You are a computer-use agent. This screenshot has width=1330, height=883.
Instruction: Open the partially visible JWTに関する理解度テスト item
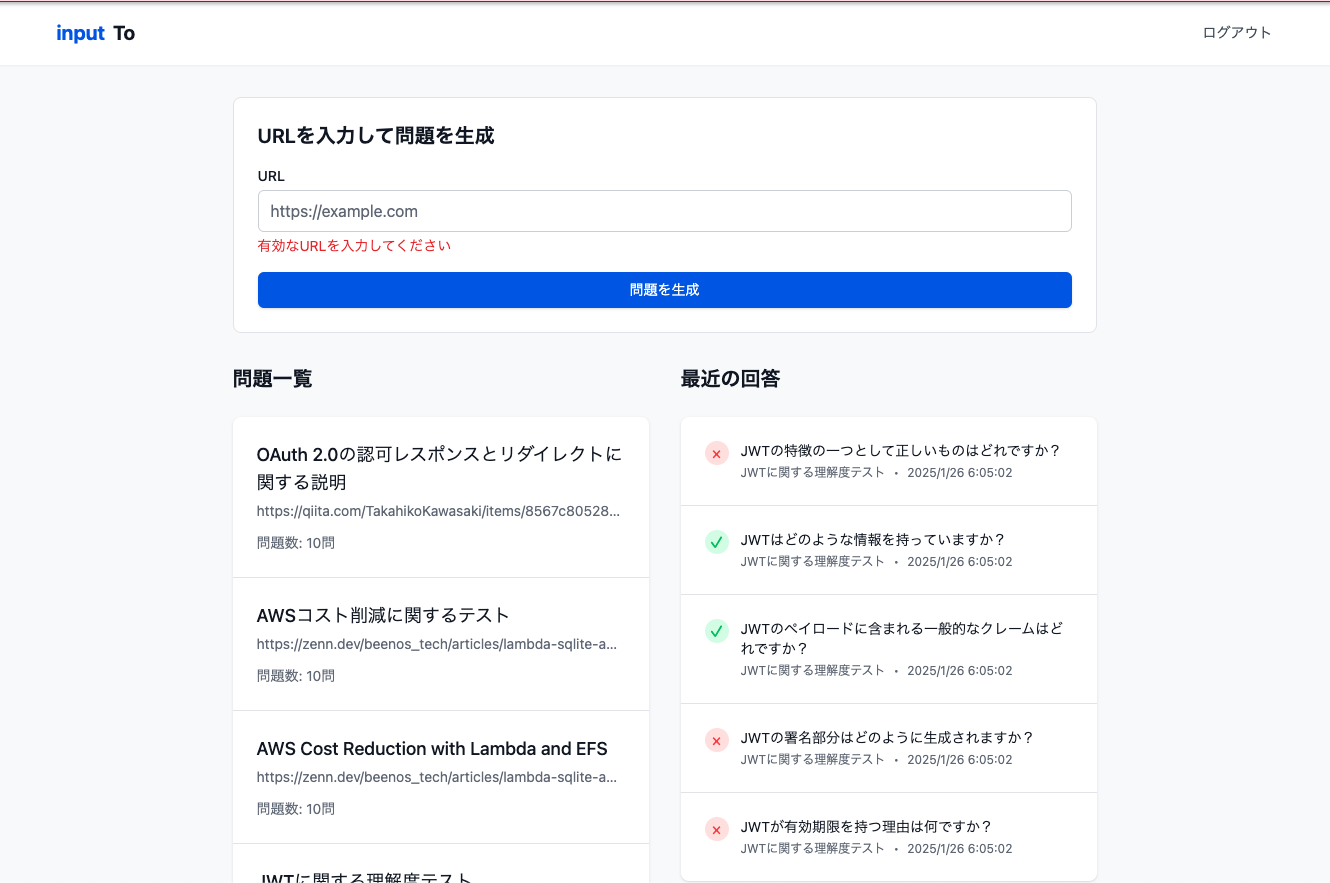(364, 876)
